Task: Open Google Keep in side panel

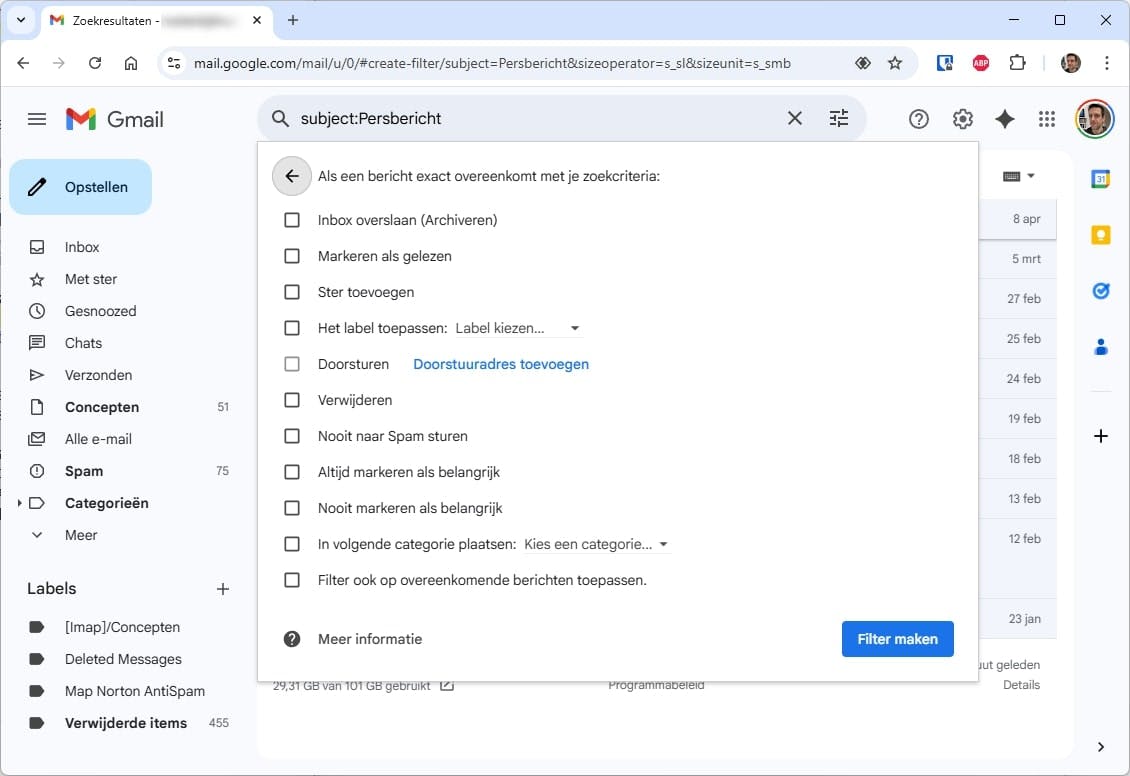Action: [x=1101, y=235]
